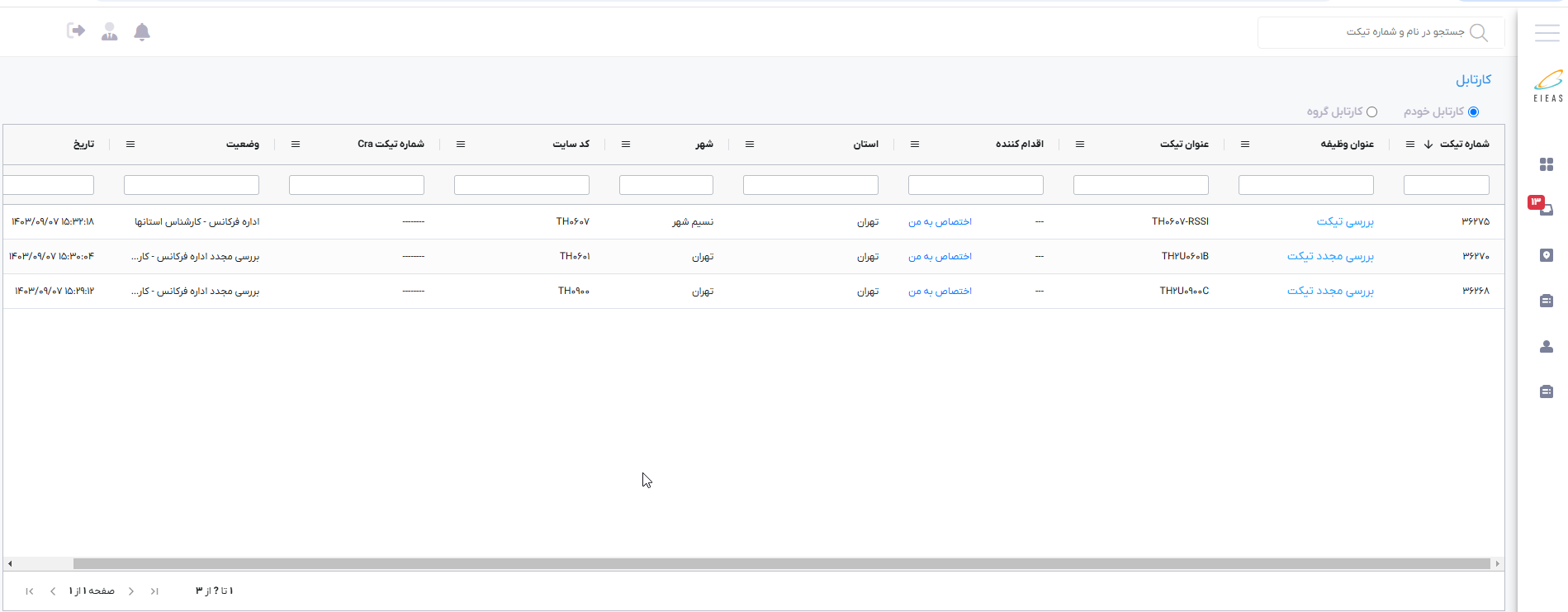This screenshot has width=1568, height=612.
Task: Open column menu for عنوان وظیفه
Action: (x=1245, y=145)
